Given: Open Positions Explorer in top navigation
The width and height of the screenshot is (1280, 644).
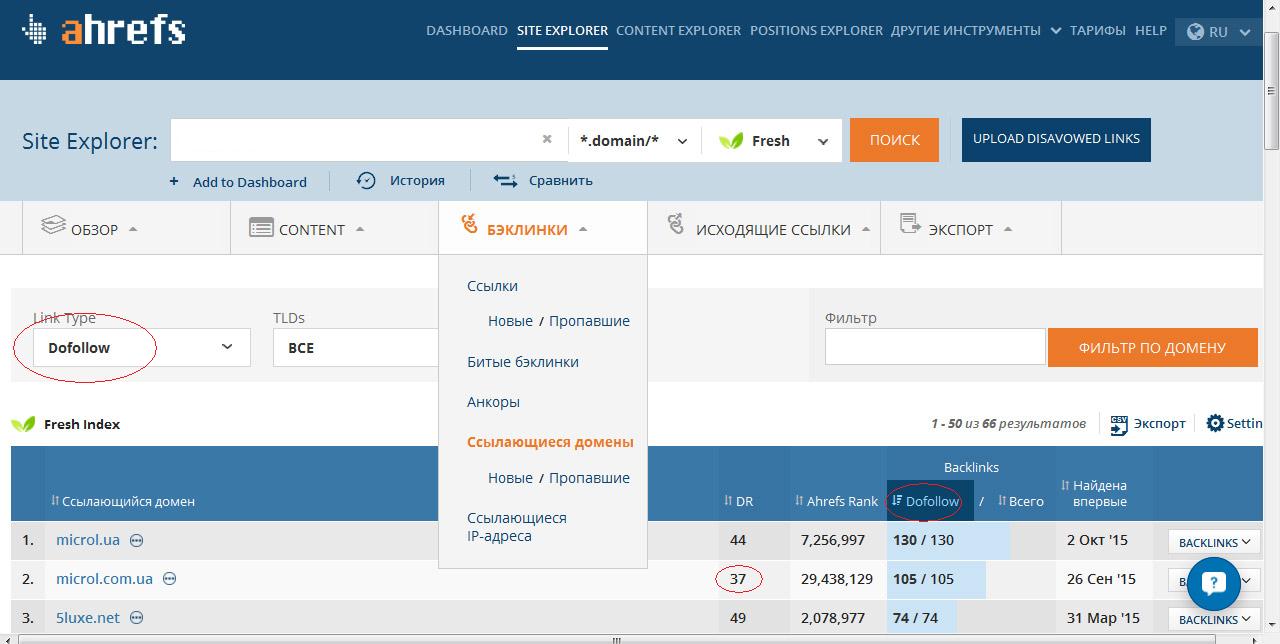Looking at the screenshot, I should coord(816,30).
